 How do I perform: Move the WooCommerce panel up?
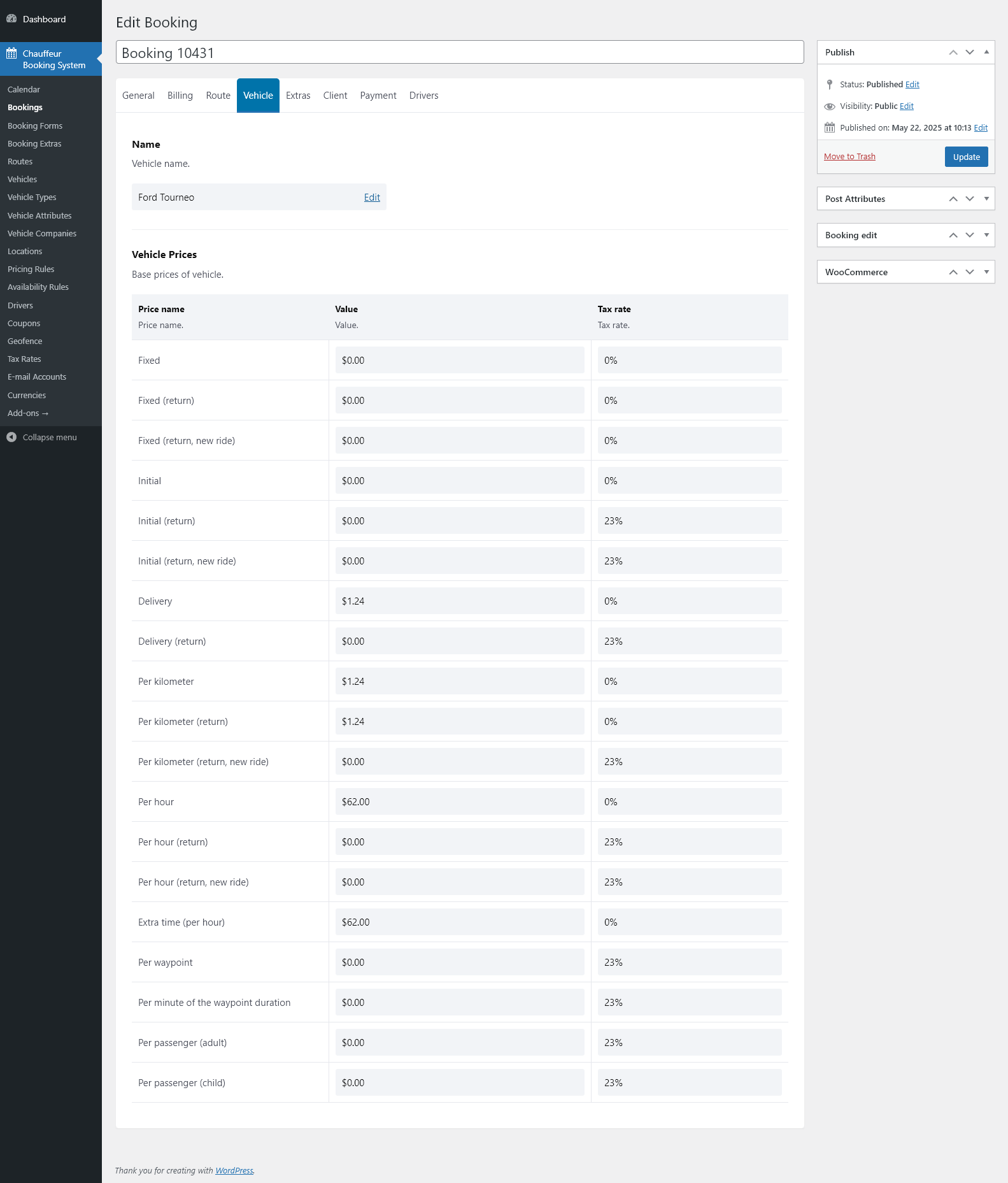click(x=953, y=272)
